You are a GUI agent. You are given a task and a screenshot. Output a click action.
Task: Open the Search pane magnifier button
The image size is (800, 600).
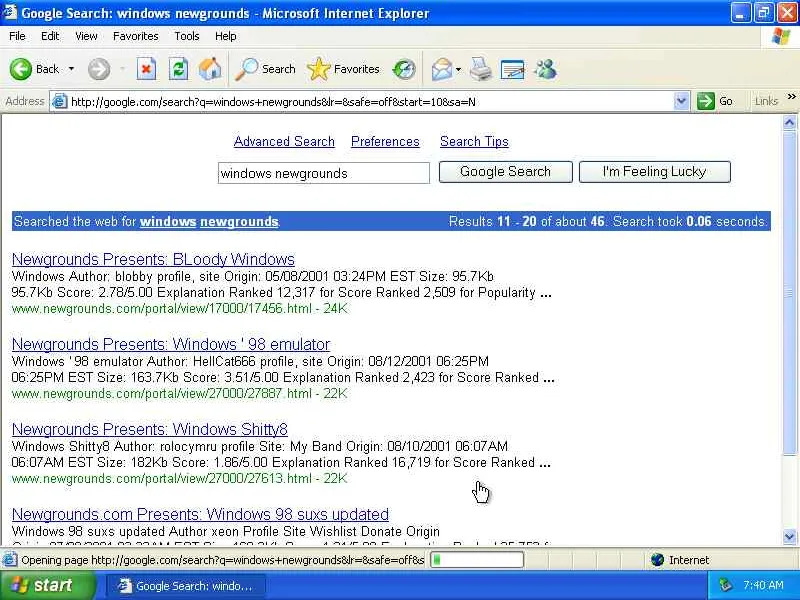click(265, 69)
